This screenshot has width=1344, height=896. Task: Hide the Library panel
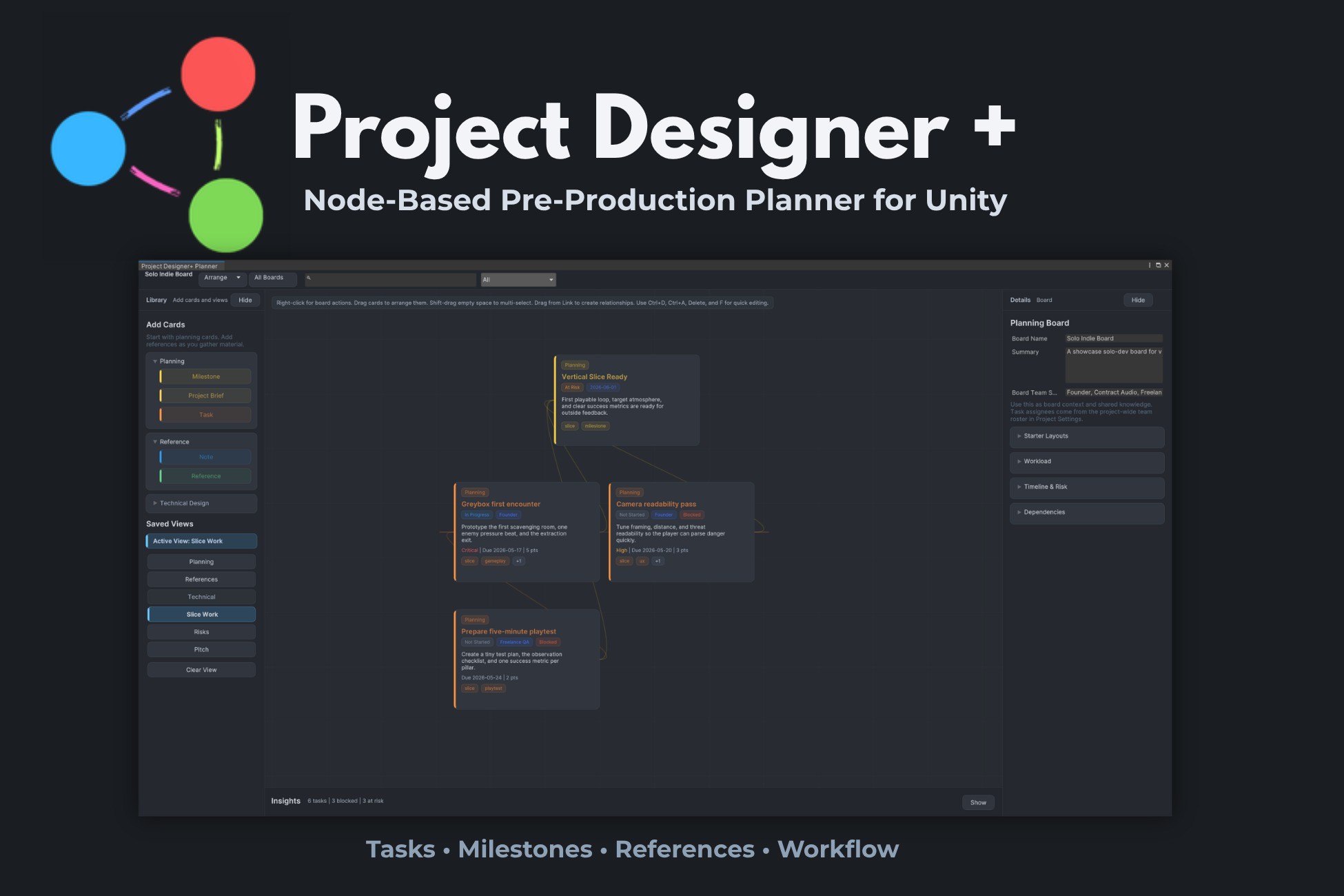pyautogui.click(x=245, y=301)
